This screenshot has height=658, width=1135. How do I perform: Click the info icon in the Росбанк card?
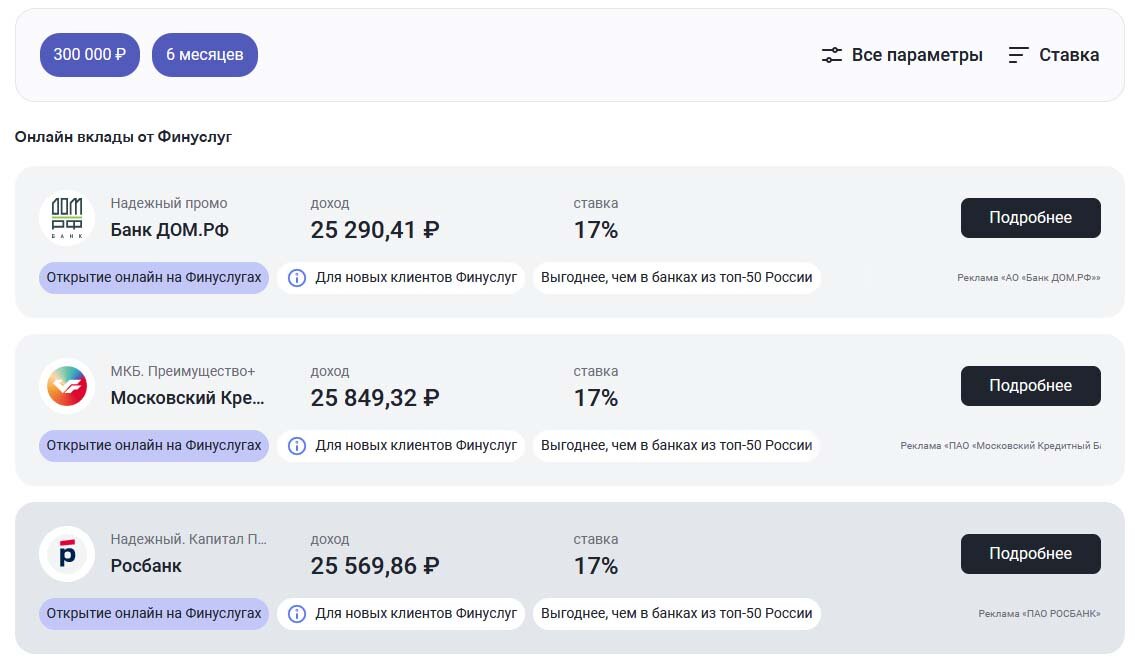click(x=296, y=614)
